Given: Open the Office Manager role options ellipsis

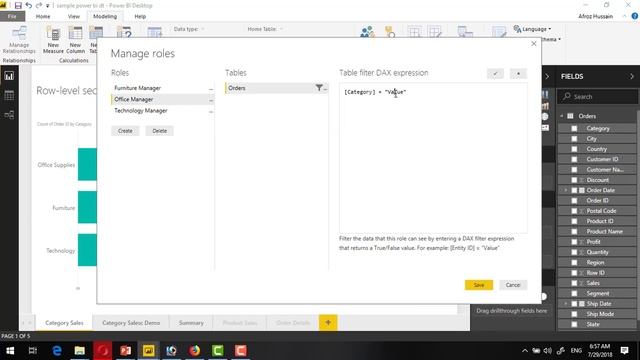Looking at the screenshot, I should [211, 100].
